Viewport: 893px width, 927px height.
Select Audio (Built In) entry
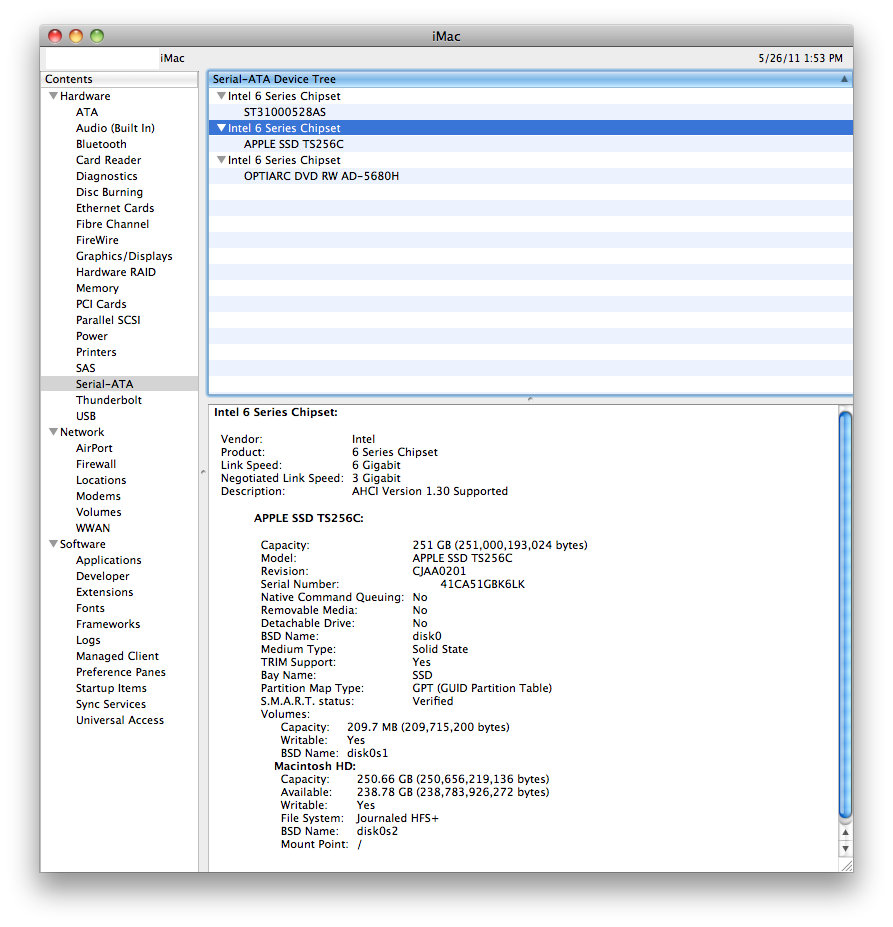point(115,128)
